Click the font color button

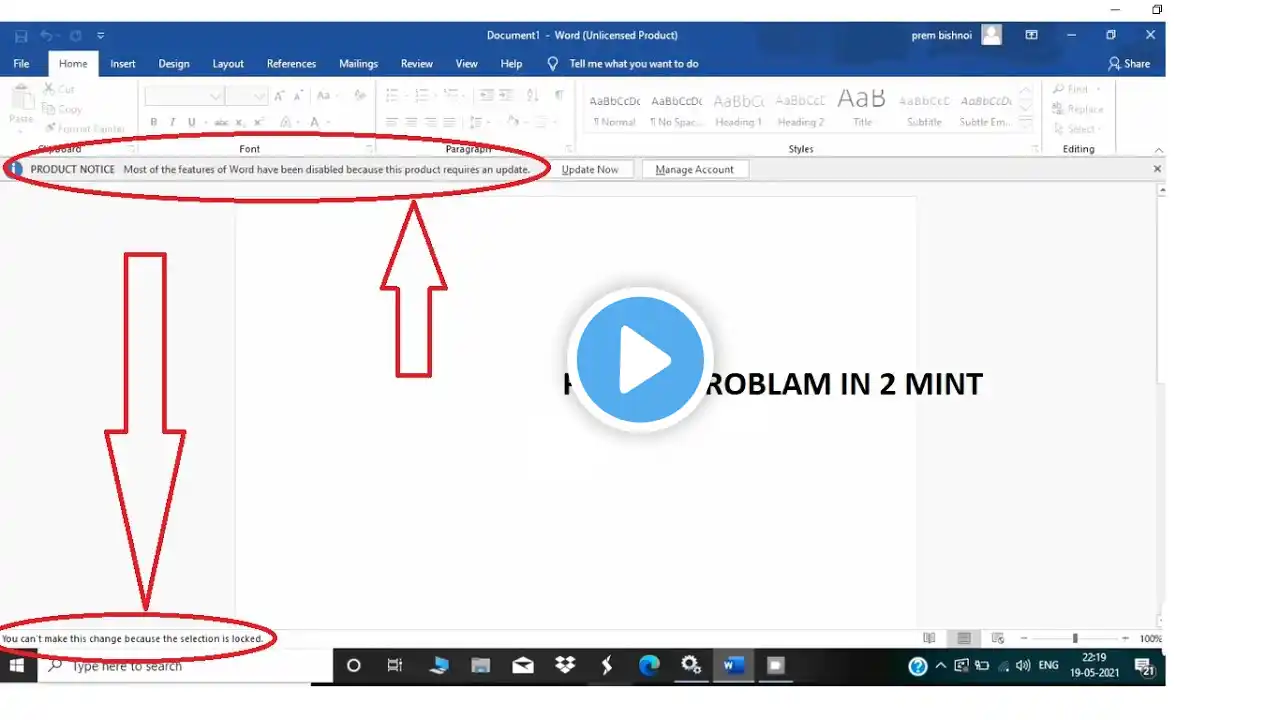[x=314, y=122]
